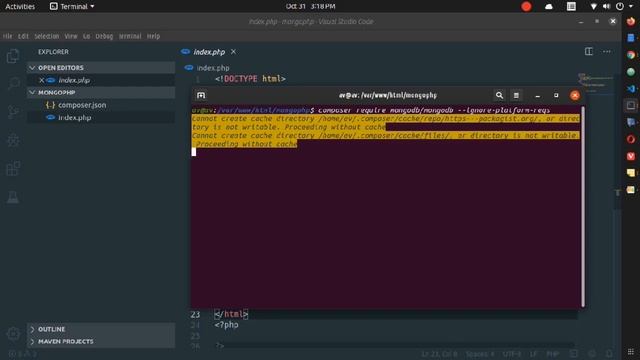The width and height of the screenshot is (640, 360).
Task: Open composer.json in the Explorer
Action: click(x=82, y=105)
